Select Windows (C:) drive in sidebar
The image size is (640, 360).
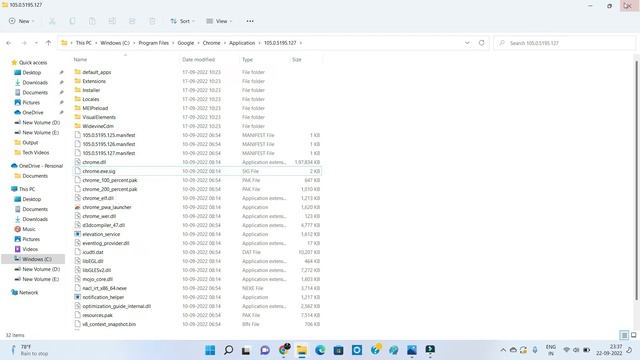tap(33, 259)
